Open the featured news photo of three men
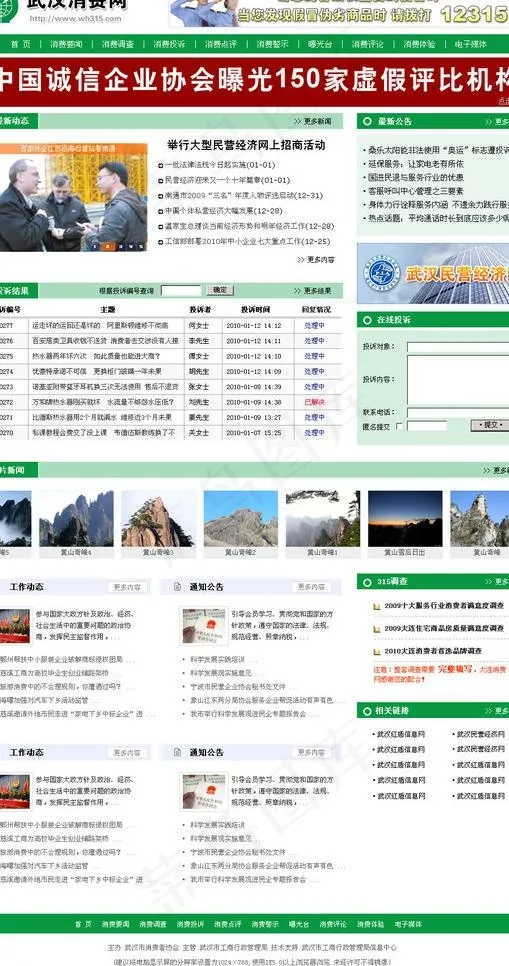 tap(73, 197)
